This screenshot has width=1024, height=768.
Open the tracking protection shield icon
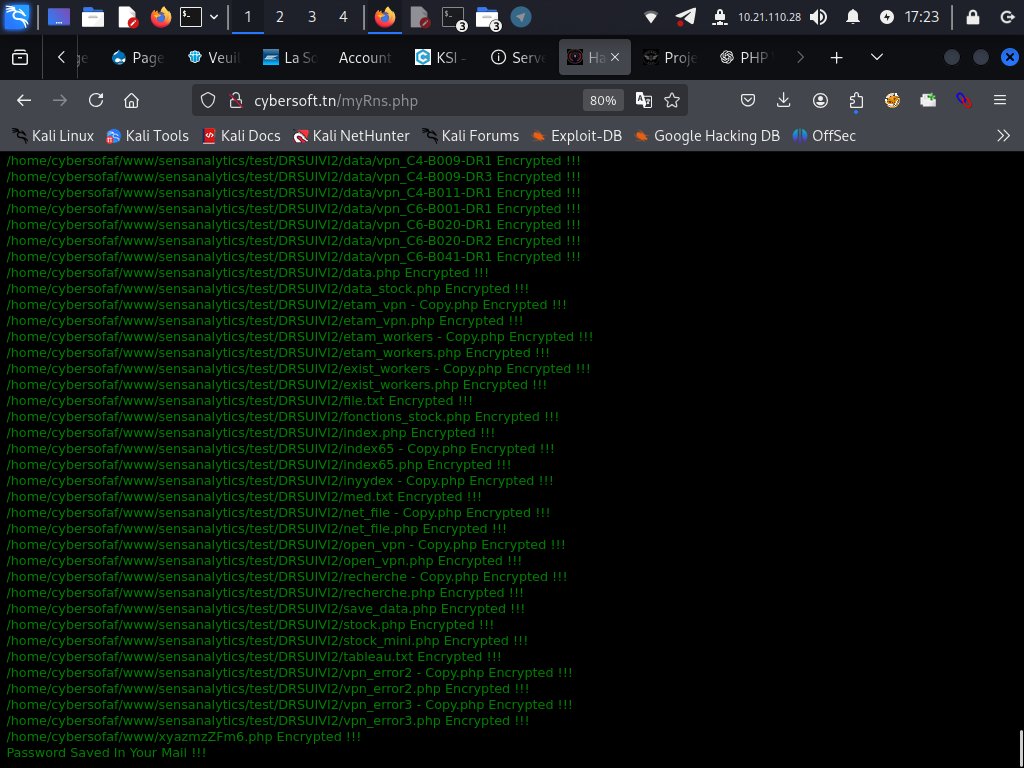pyautogui.click(x=208, y=100)
